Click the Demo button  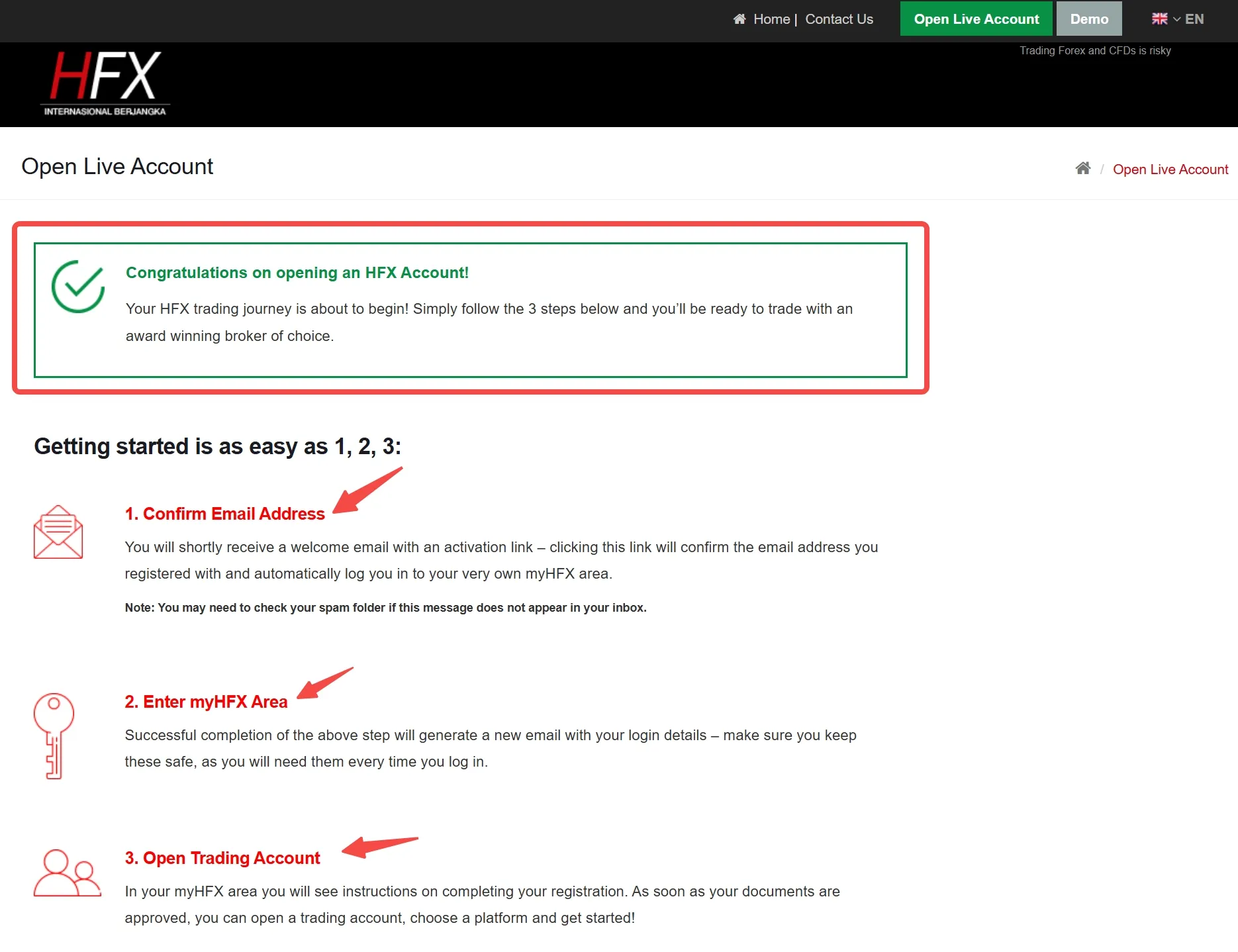pyautogui.click(x=1089, y=19)
